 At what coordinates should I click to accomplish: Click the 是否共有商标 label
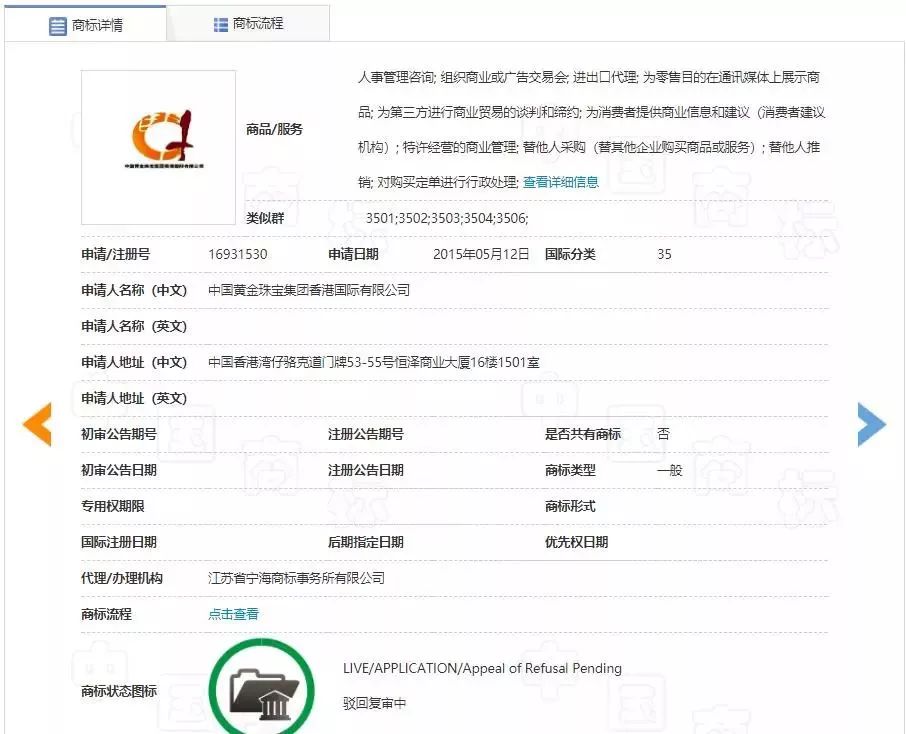582,434
